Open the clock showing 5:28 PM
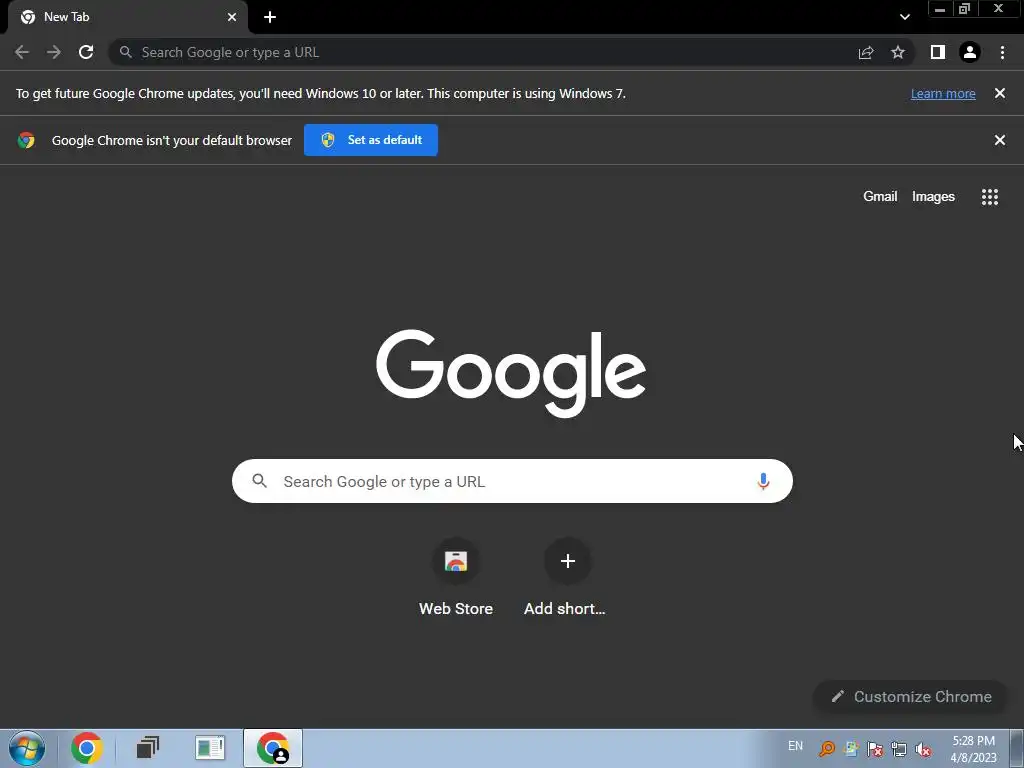This screenshot has height=768, width=1024. [x=973, y=749]
